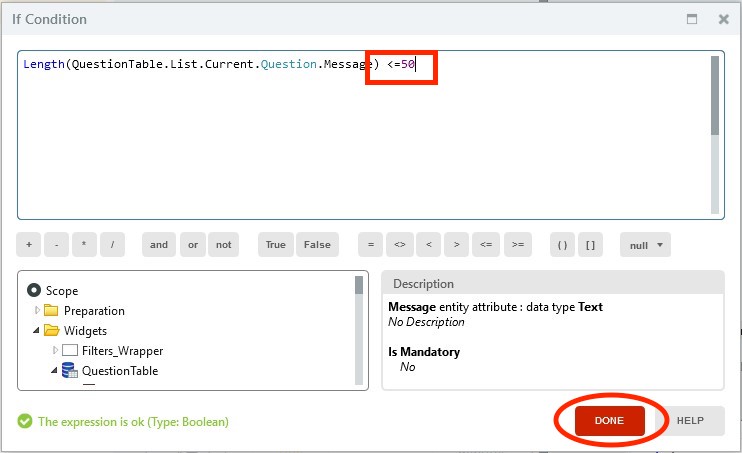Viewport: 742px width, 453px height.
Task: Close the If Condition dialog
Action: (x=724, y=19)
